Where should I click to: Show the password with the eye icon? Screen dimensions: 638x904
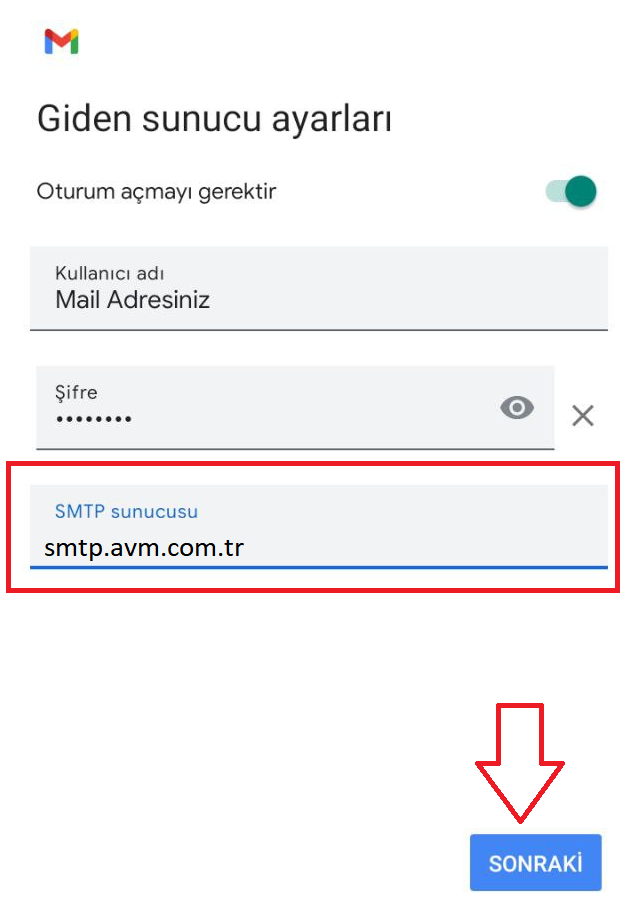point(516,408)
